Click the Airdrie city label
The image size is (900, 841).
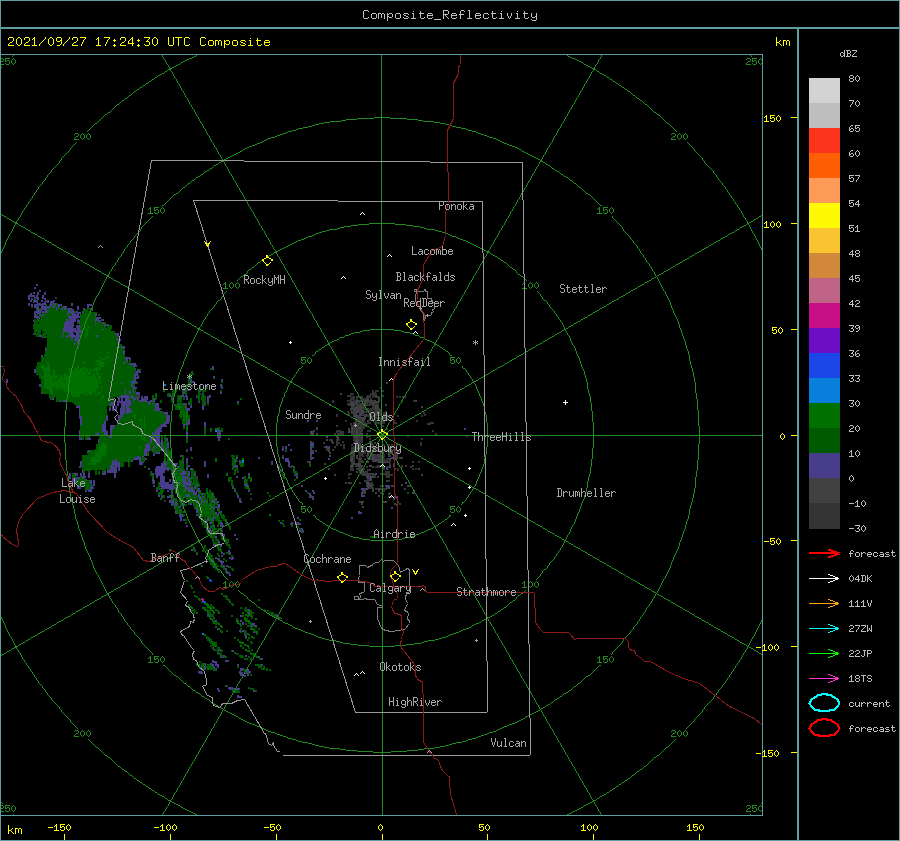point(394,534)
